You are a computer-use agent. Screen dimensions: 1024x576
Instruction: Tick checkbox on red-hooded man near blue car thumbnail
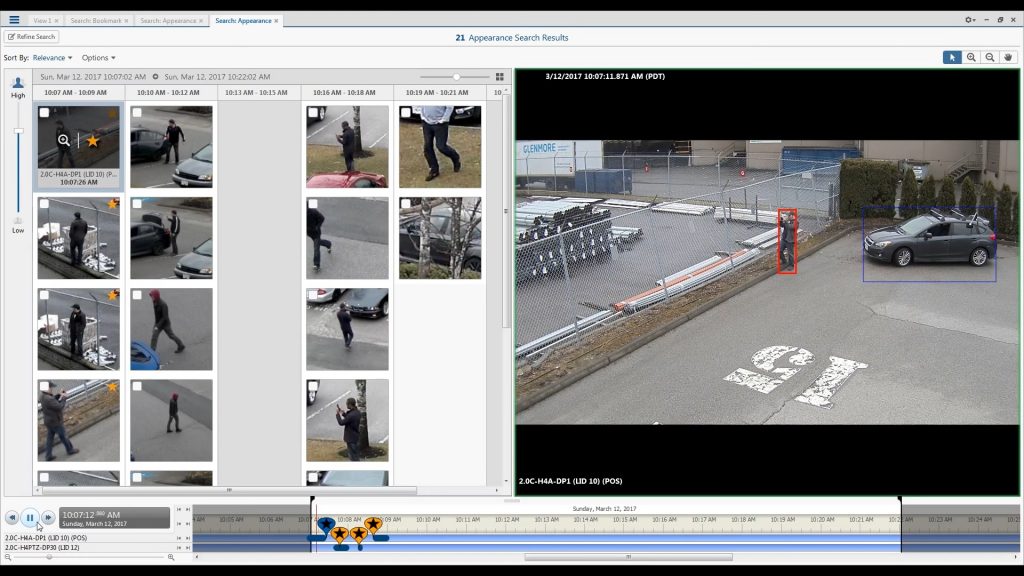(137, 295)
